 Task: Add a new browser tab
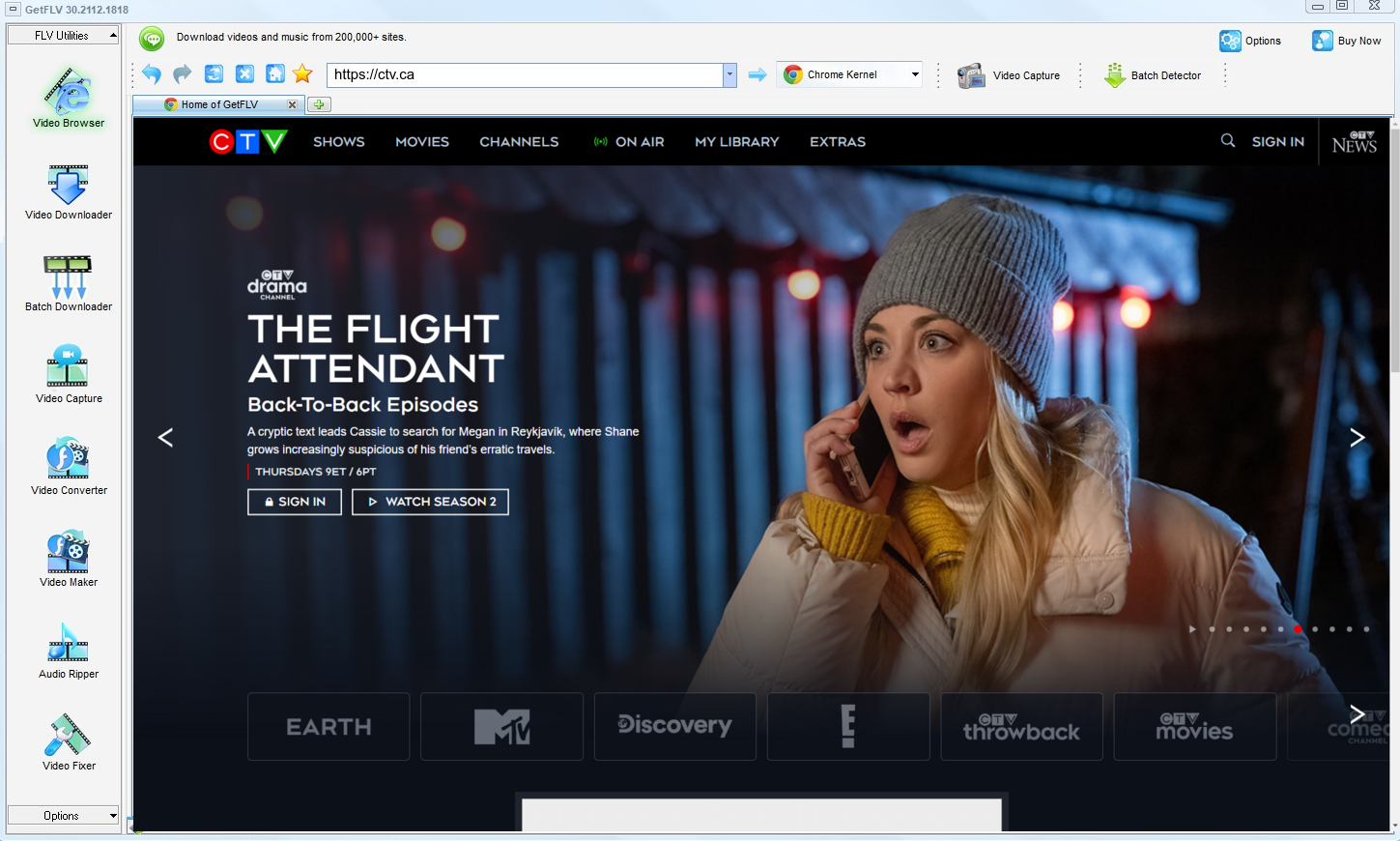319,104
